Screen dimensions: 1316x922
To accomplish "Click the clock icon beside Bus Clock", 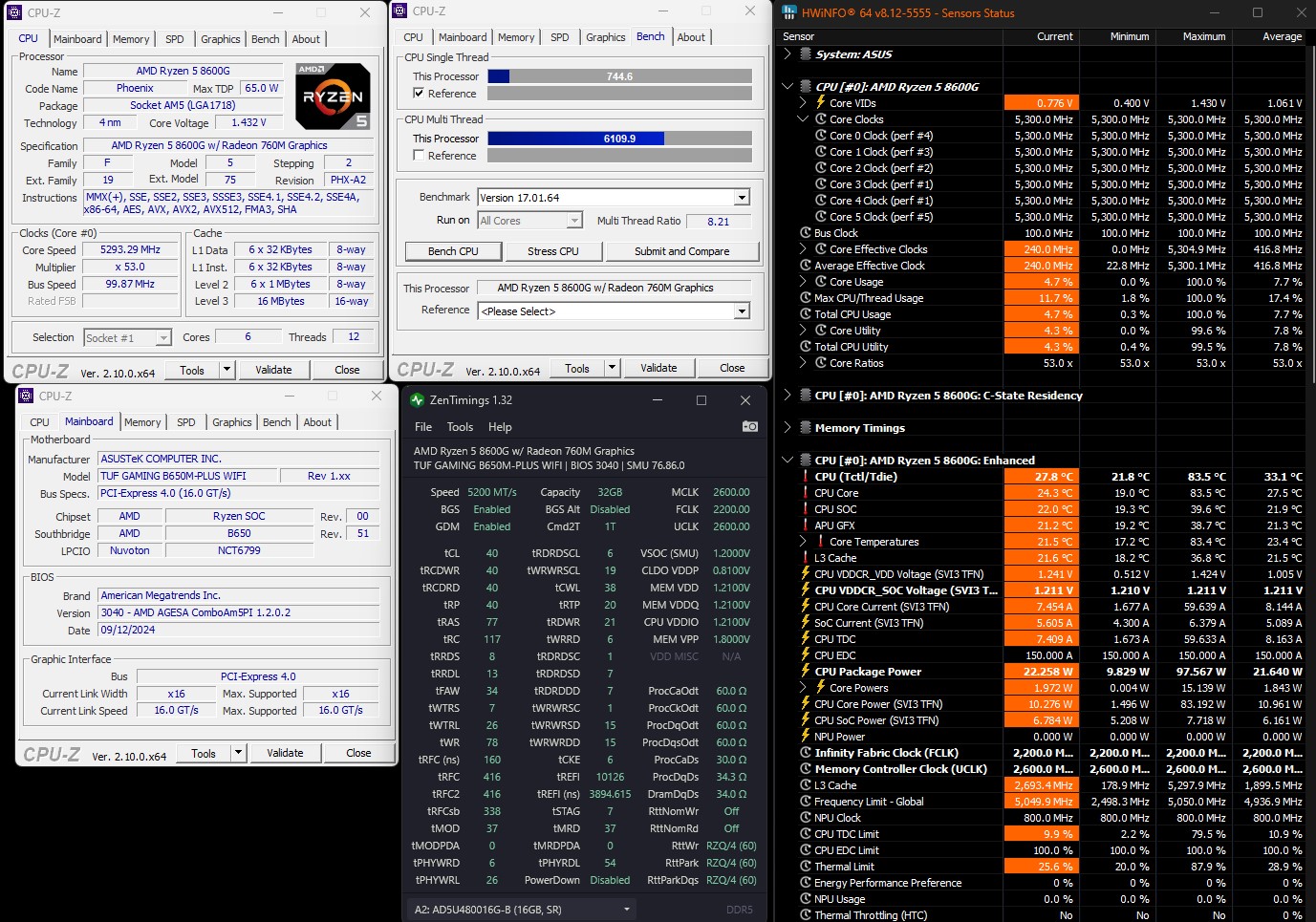I will [x=806, y=233].
